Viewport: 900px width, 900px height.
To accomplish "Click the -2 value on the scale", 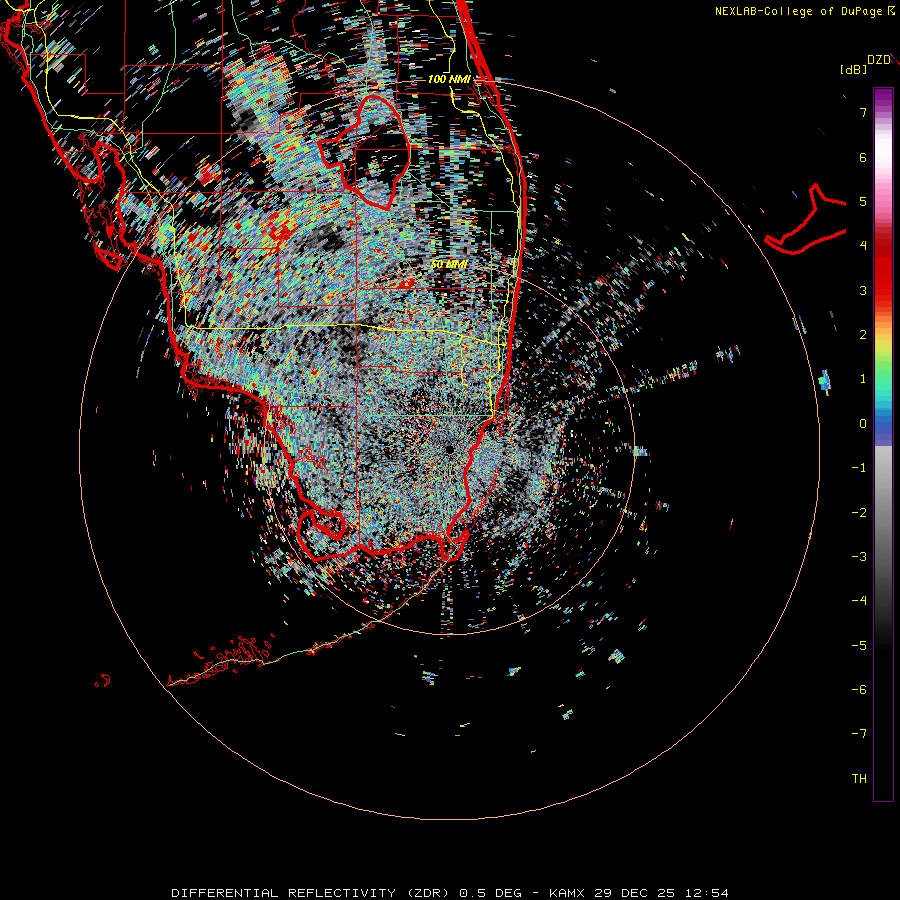I will coord(859,512).
